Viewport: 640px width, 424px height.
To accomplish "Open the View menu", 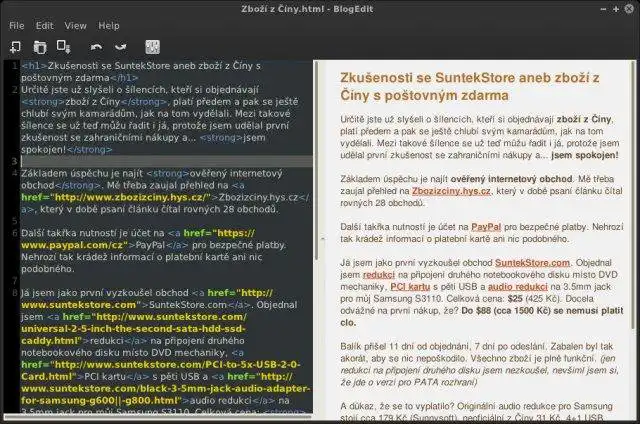I will 76,26.
